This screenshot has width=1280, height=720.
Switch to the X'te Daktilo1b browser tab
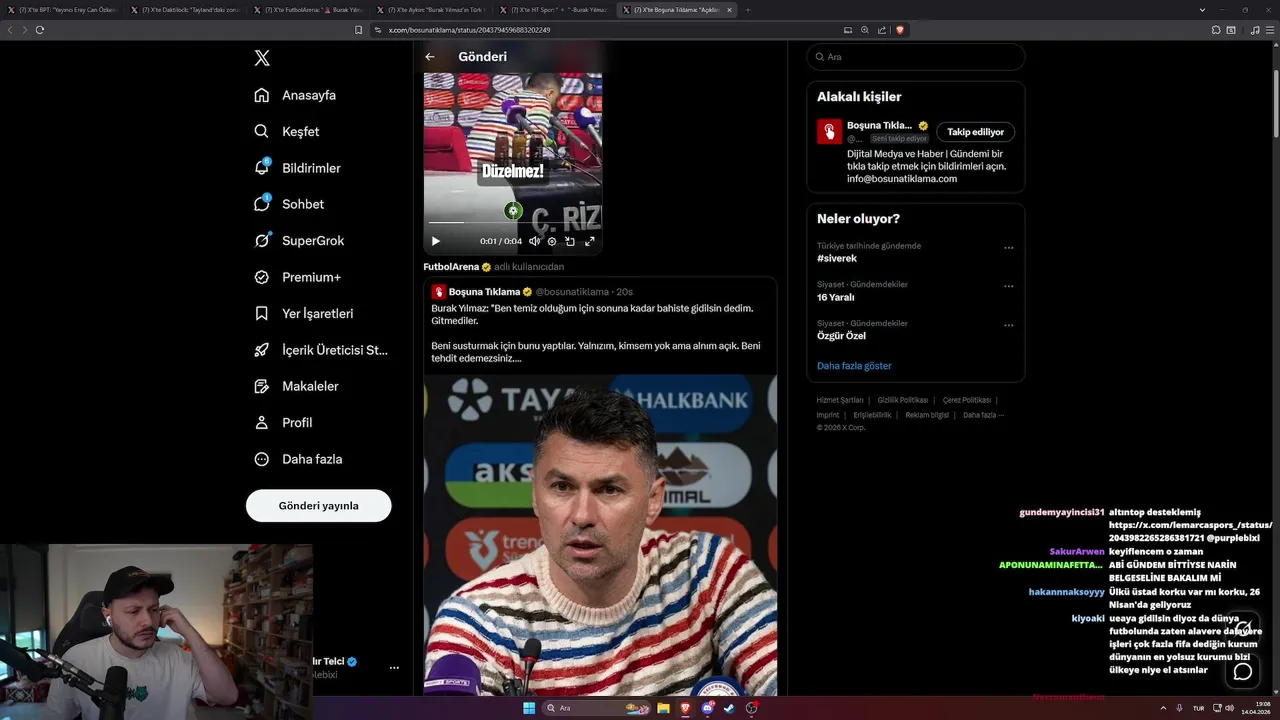click(x=185, y=9)
